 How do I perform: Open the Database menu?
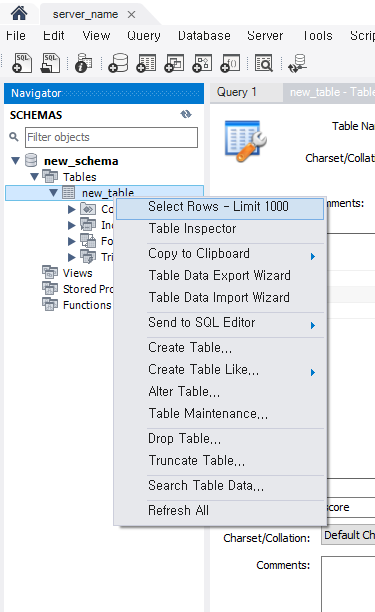click(x=204, y=36)
